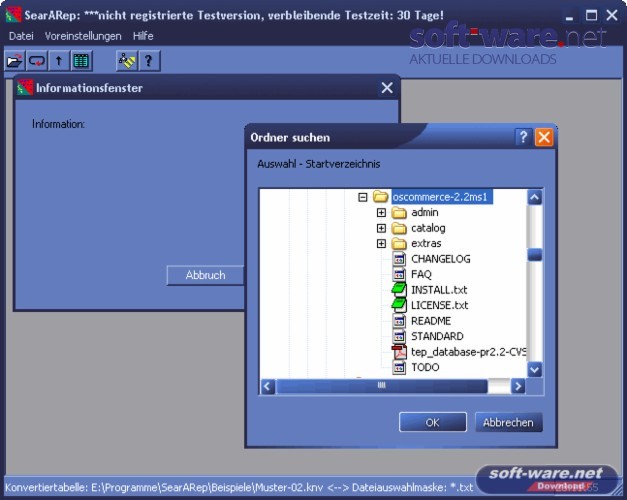The image size is (627, 500).
Task: Select the LICENSE.txt file label
Action: [439, 305]
